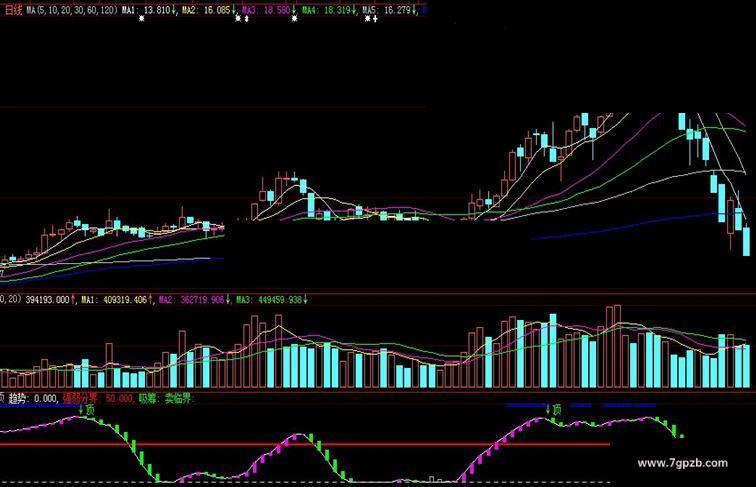Open the www.7gpzb.com watermark link
This screenshot has height=487, width=756.
pyautogui.click(x=683, y=463)
